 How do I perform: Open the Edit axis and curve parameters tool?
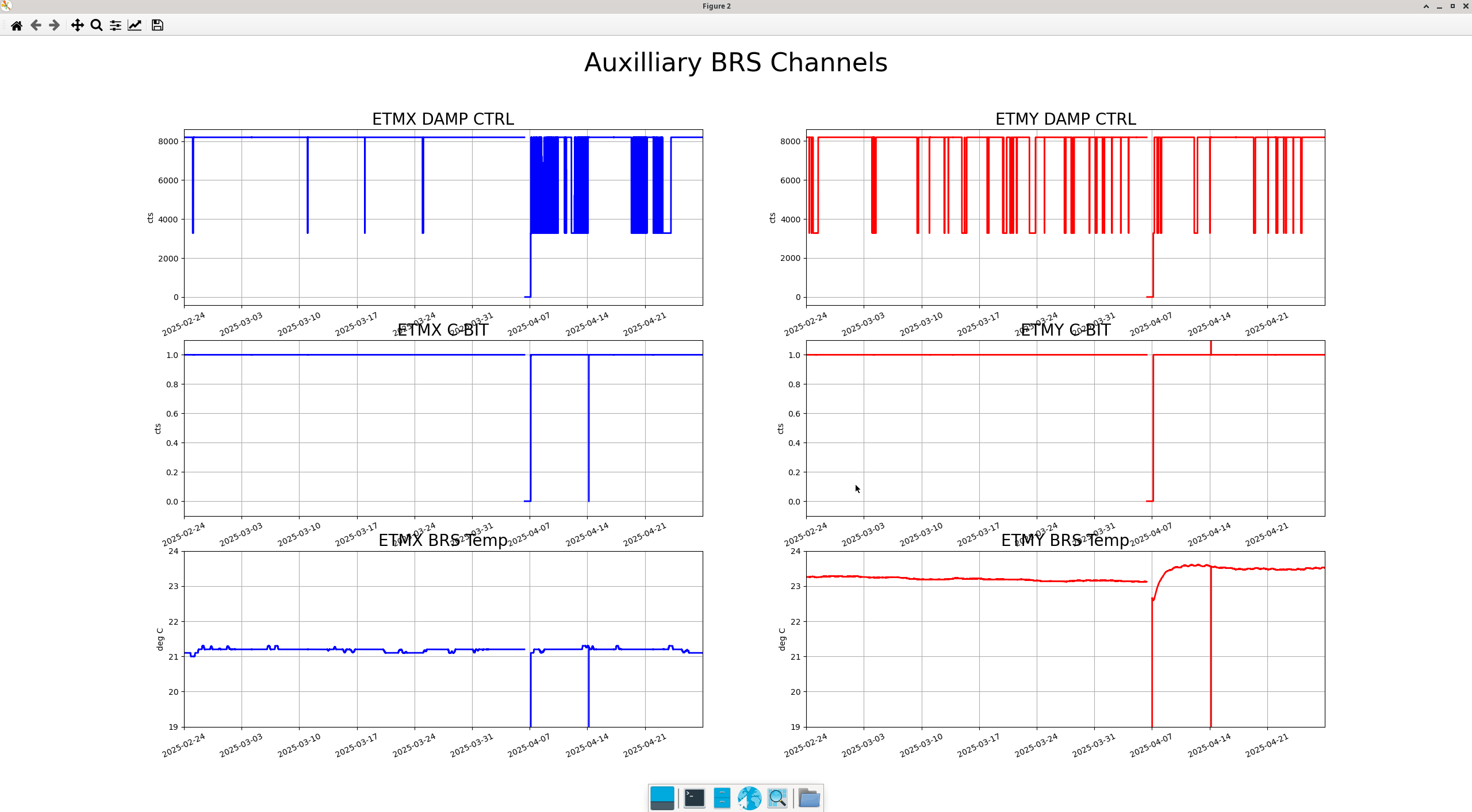pyautogui.click(x=135, y=25)
